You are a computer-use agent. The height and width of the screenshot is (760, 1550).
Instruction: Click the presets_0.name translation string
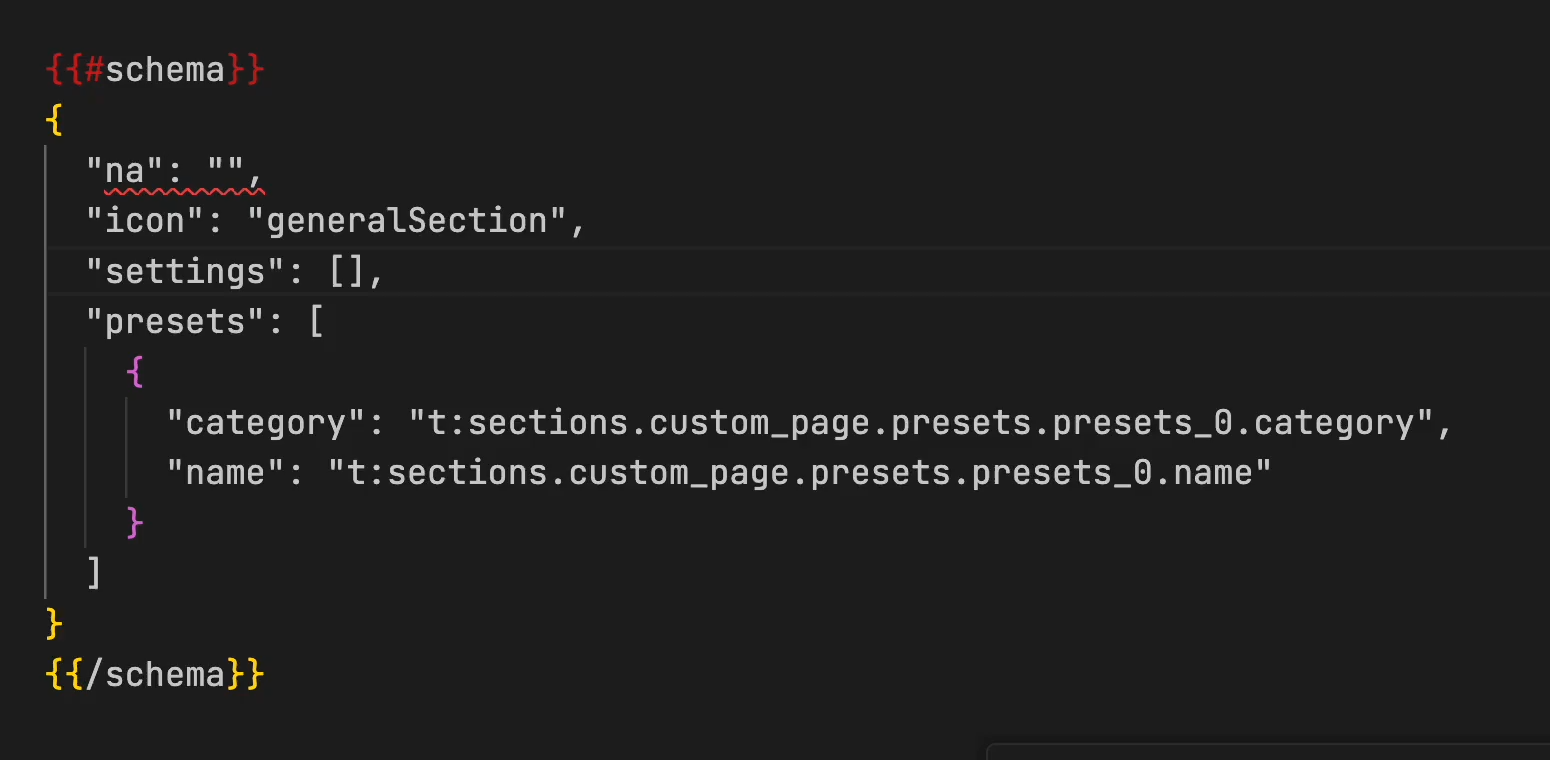800,473
